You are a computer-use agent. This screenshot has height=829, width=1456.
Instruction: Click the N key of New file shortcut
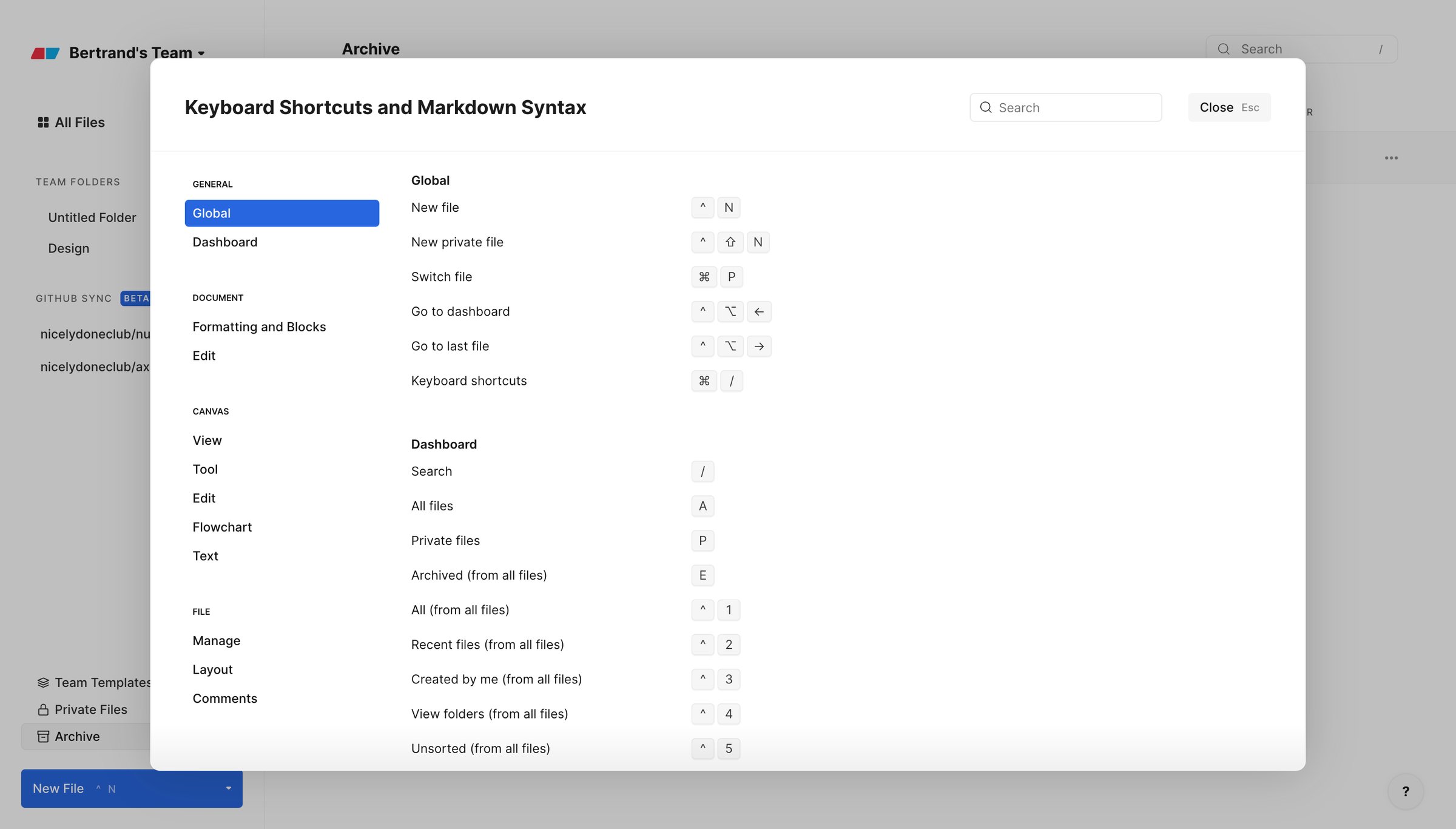click(x=729, y=208)
